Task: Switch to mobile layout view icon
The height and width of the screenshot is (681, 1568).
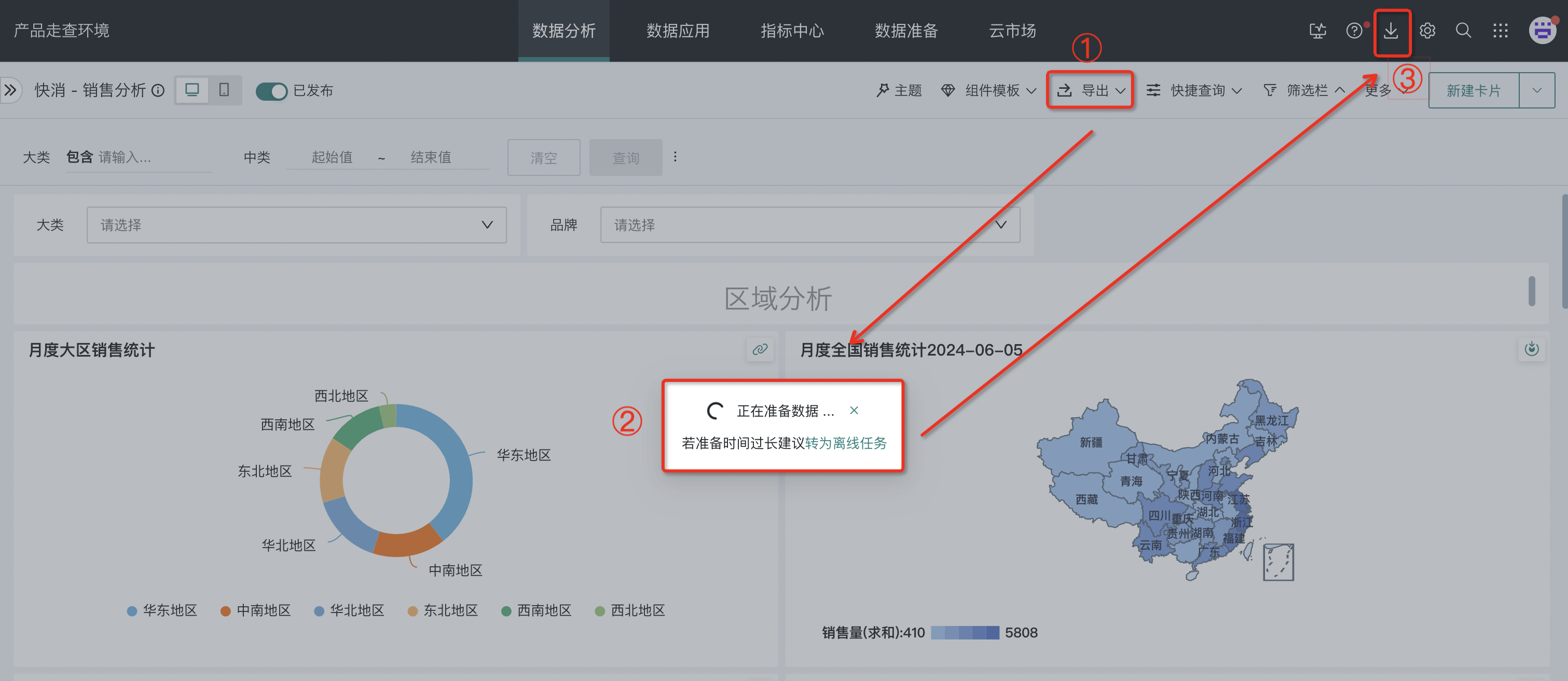Action: 224,90
